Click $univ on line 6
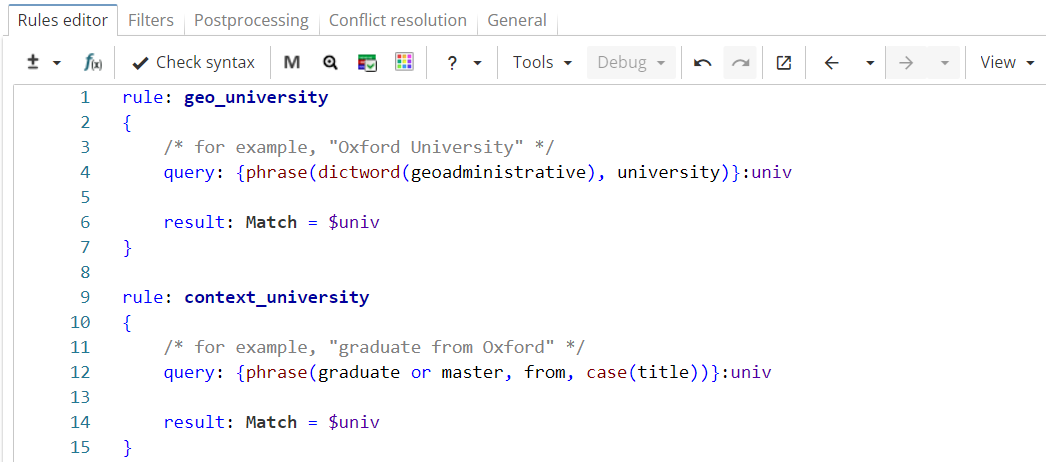The image size is (1046, 462). (x=354, y=223)
